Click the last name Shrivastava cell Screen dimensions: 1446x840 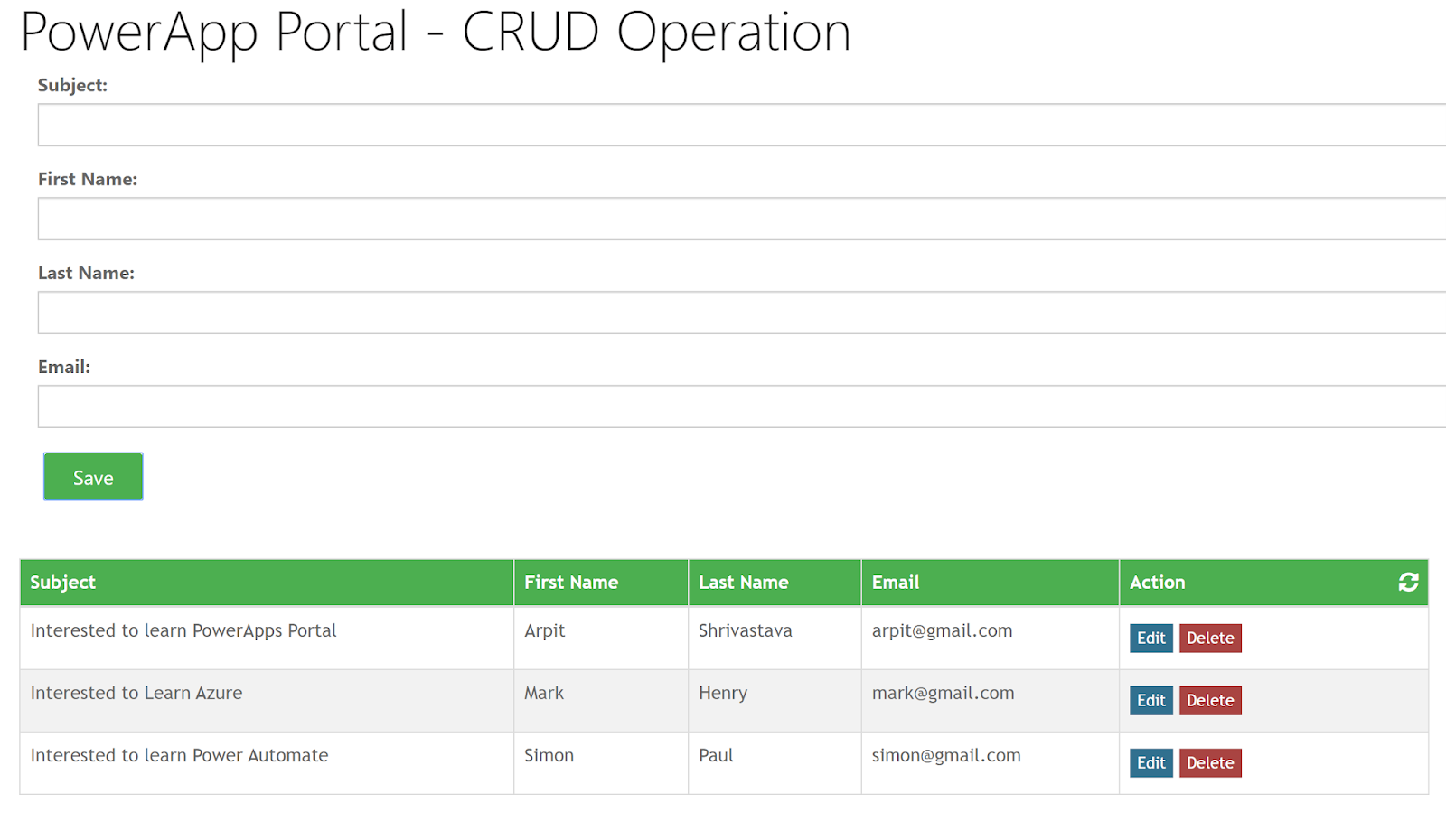(x=775, y=638)
